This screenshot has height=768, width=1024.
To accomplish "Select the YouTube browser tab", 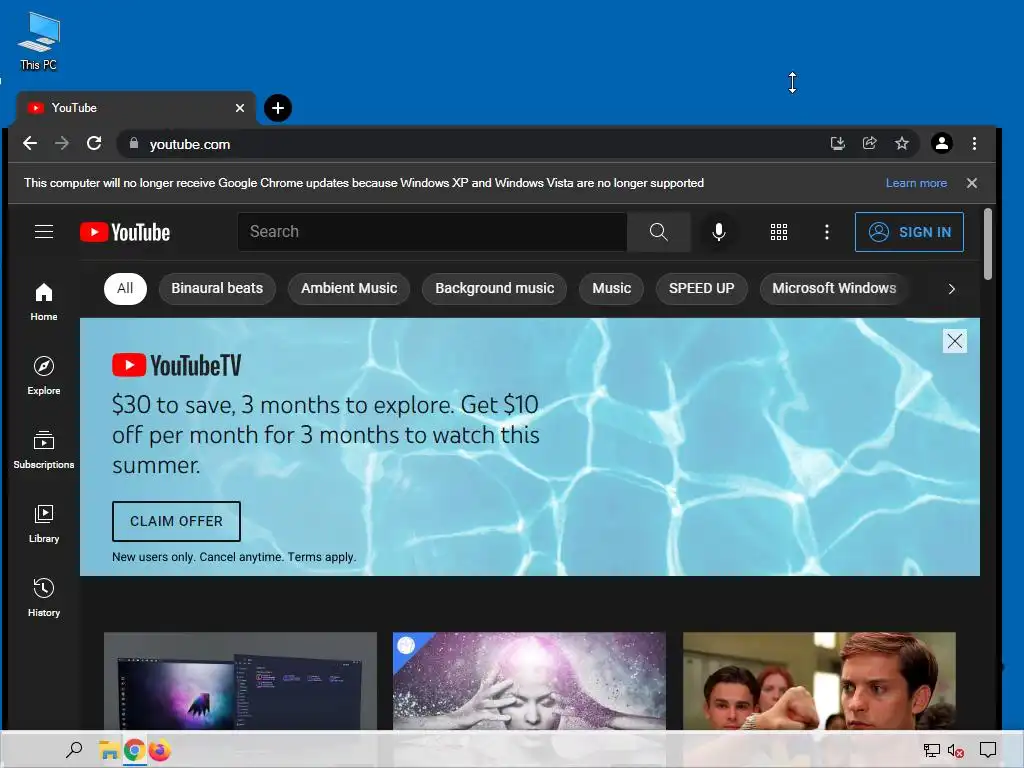I will (x=135, y=108).
